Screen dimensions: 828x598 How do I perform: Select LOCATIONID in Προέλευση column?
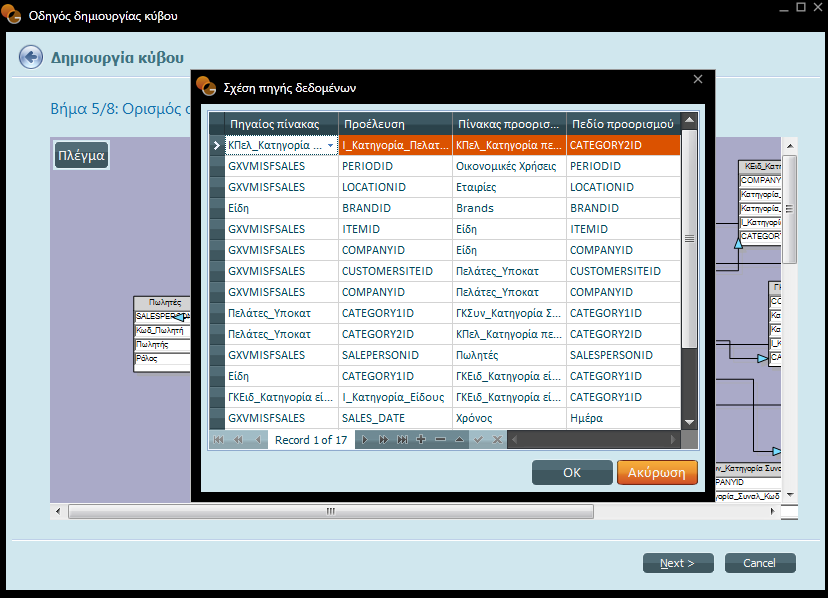395,187
